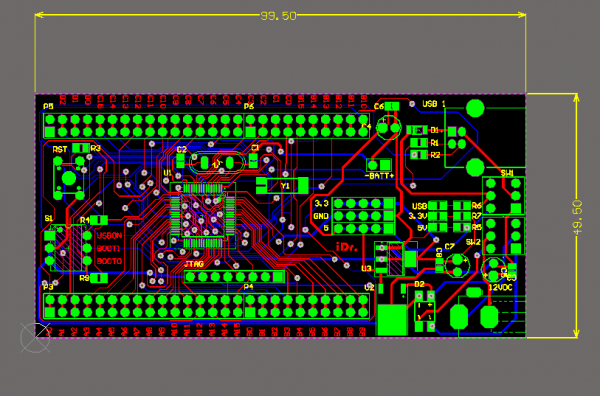Click the Y1 crystal designator
The width and height of the screenshot is (600, 396).
[285, 186]
